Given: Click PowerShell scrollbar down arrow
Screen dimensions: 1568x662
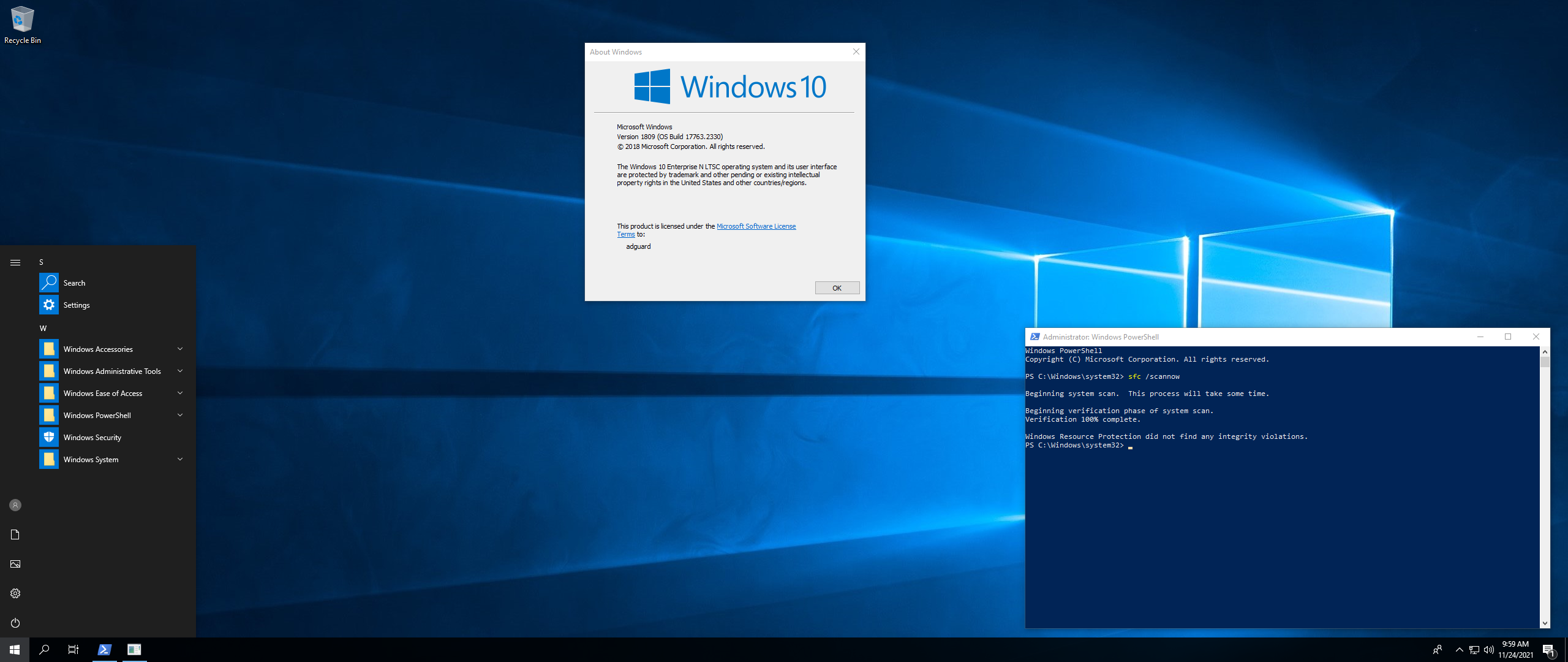Looking at the screenshot, I should [1545, 623].
